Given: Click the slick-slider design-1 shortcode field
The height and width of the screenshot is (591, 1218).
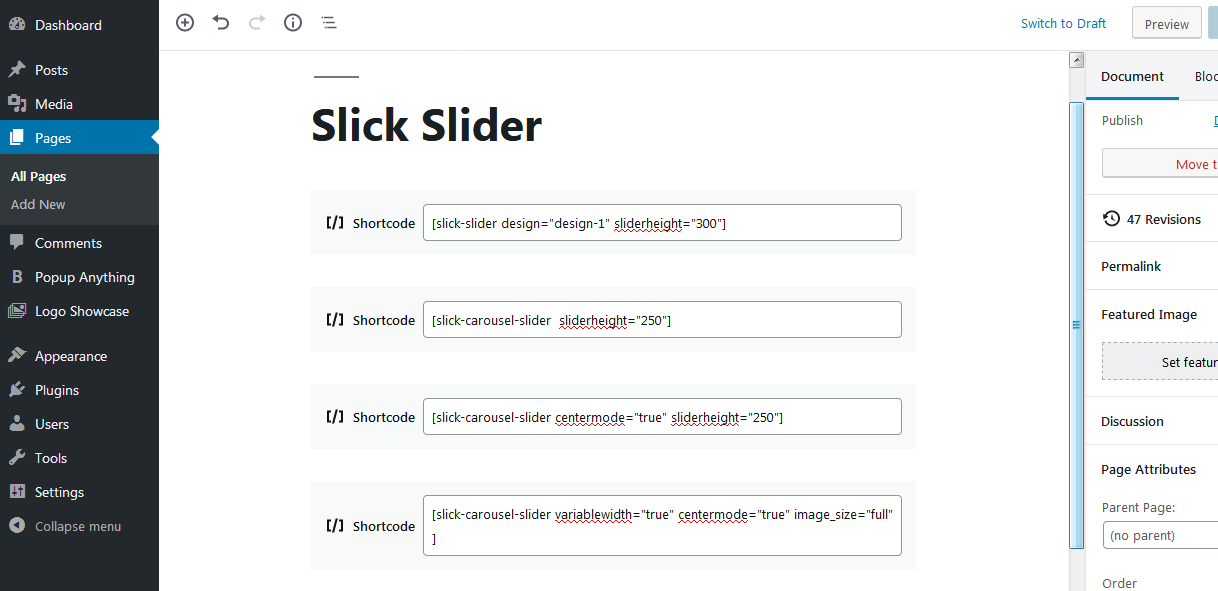Looking at the screenshot, I should [x=661, y=223].
